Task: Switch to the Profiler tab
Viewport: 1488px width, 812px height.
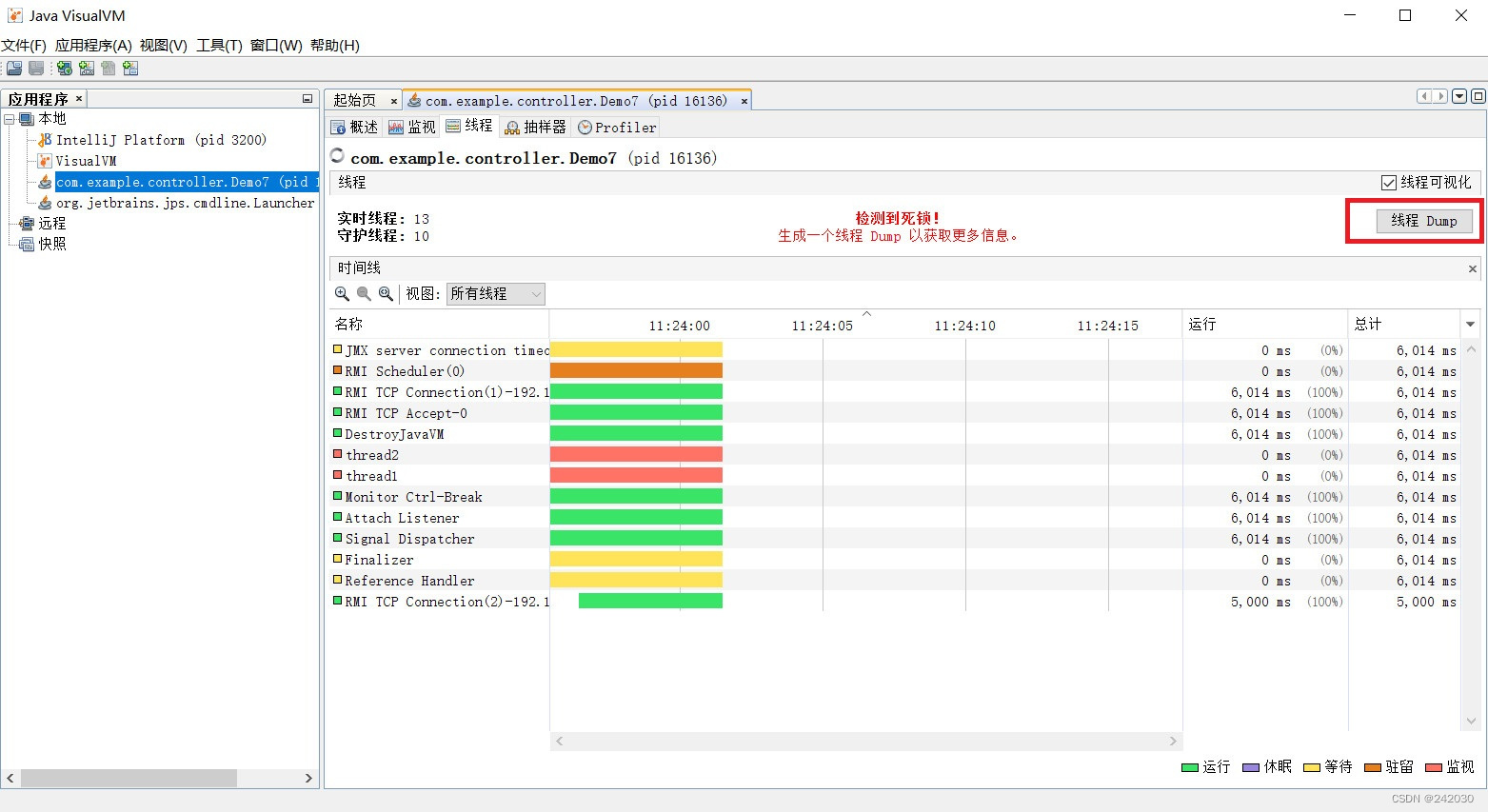Action: [x=616, y=127]
